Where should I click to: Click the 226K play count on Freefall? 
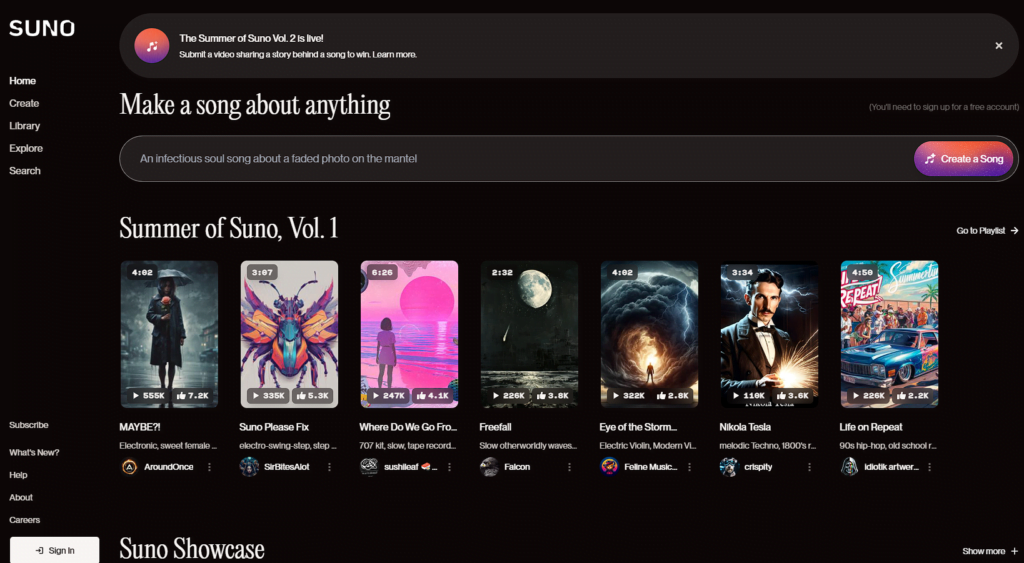tap(509, 396)
